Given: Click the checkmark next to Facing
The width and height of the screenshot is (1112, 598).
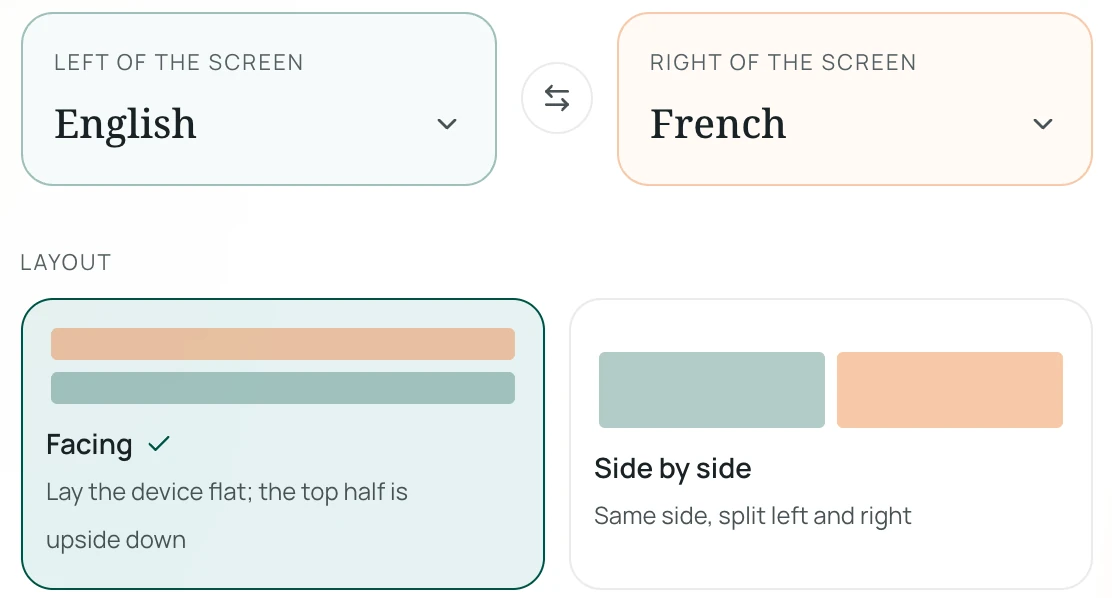Looking at the screenshot, I should tap(159, 444).
